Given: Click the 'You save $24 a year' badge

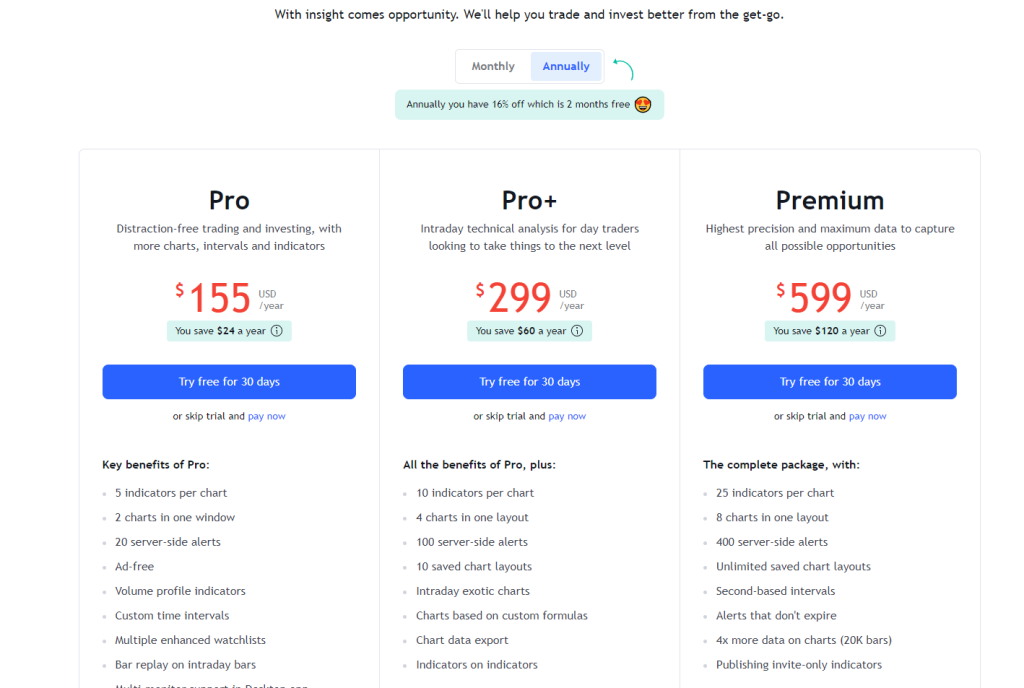Looking at the screenshot, I should pos(229,331).
